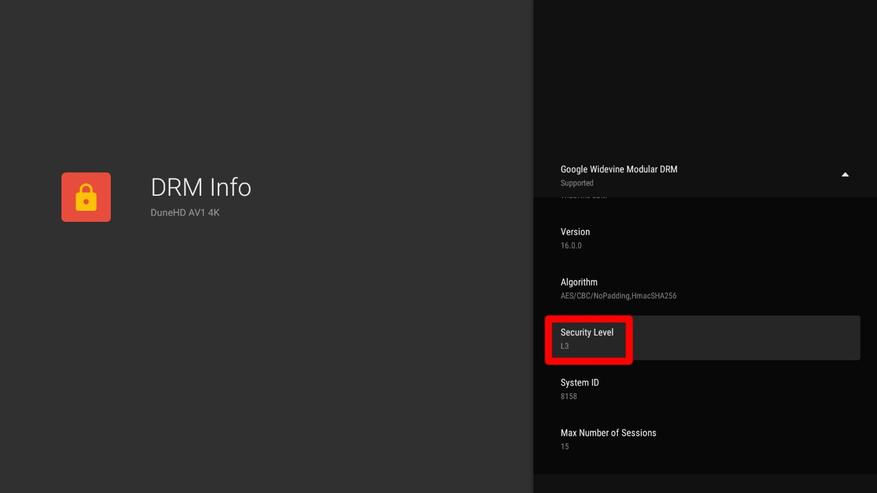The width and height of the screenshot is (877, 493).
Task: Click the DRM Info title text
Action: [x=201, y=187]
